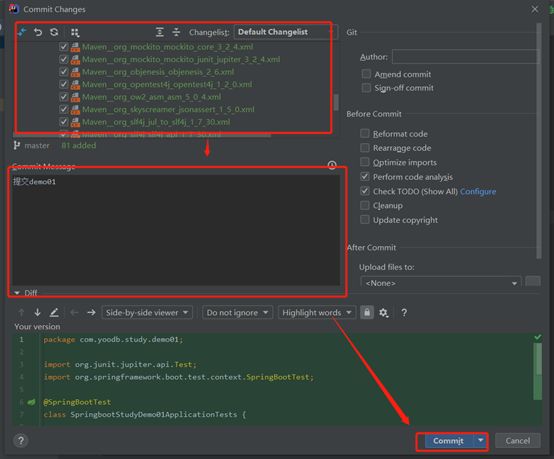Screen dimensions: 554x459
Task: Expand the Commit button dropdown arrow
Action: pyautogui.click(x=481, y=441)
